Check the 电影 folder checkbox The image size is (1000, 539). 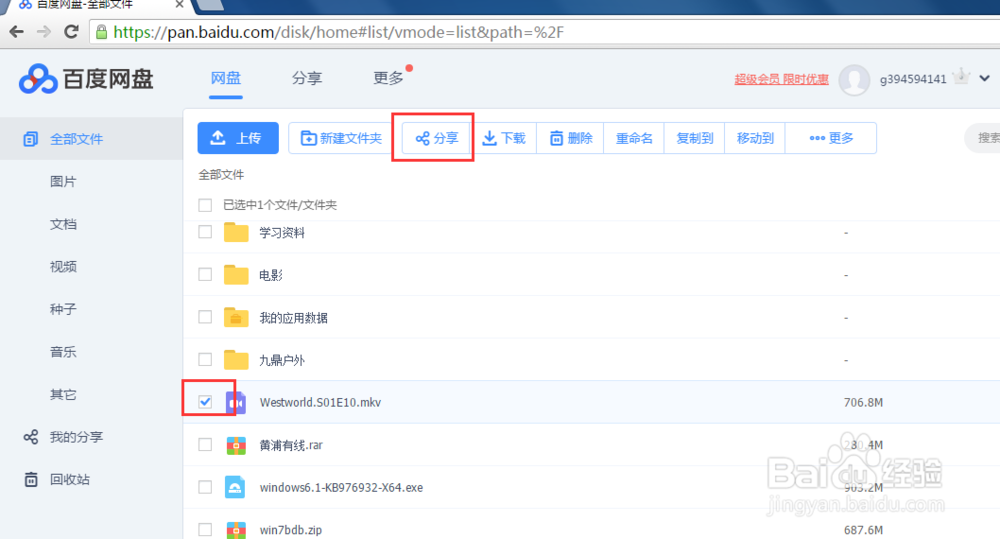(205, 275)
